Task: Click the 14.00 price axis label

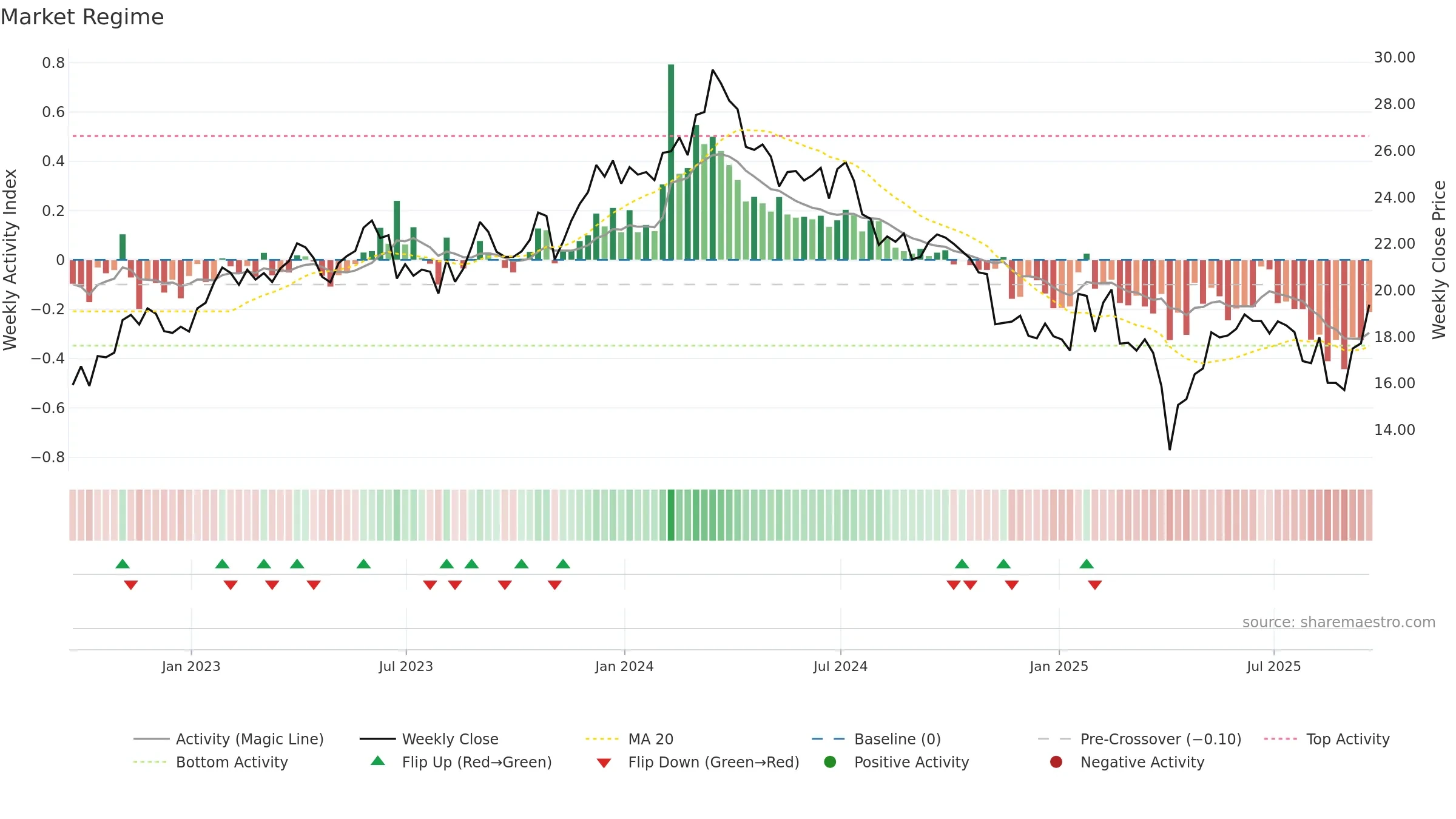Action: point(1394,430)
